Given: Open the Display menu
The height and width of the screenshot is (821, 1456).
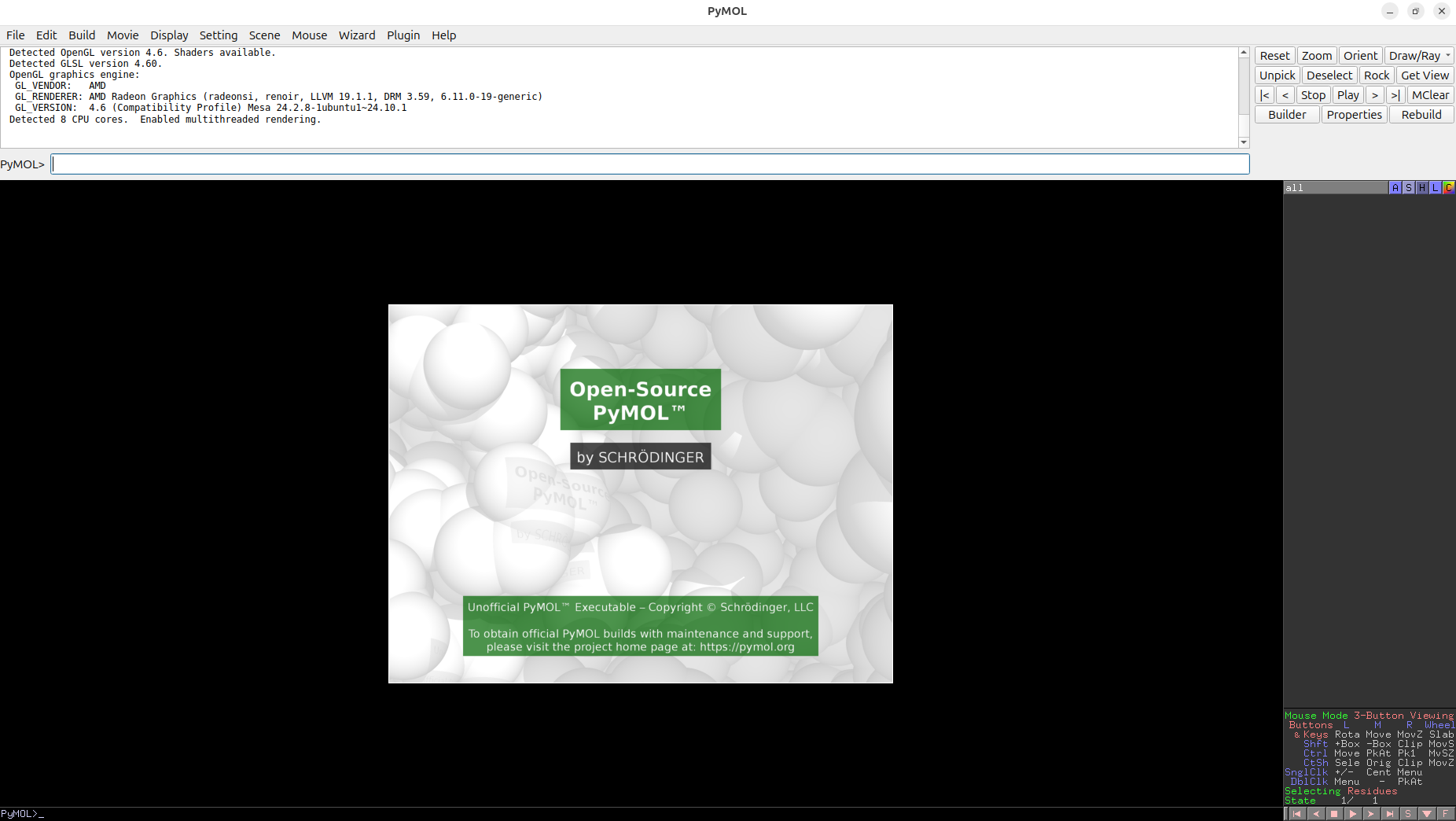Looking at the screenshot, I should 169,35.
